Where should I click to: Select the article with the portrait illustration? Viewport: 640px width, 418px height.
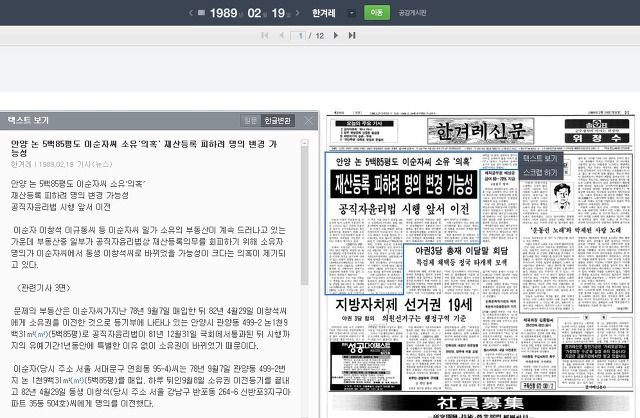coord(576,233)
